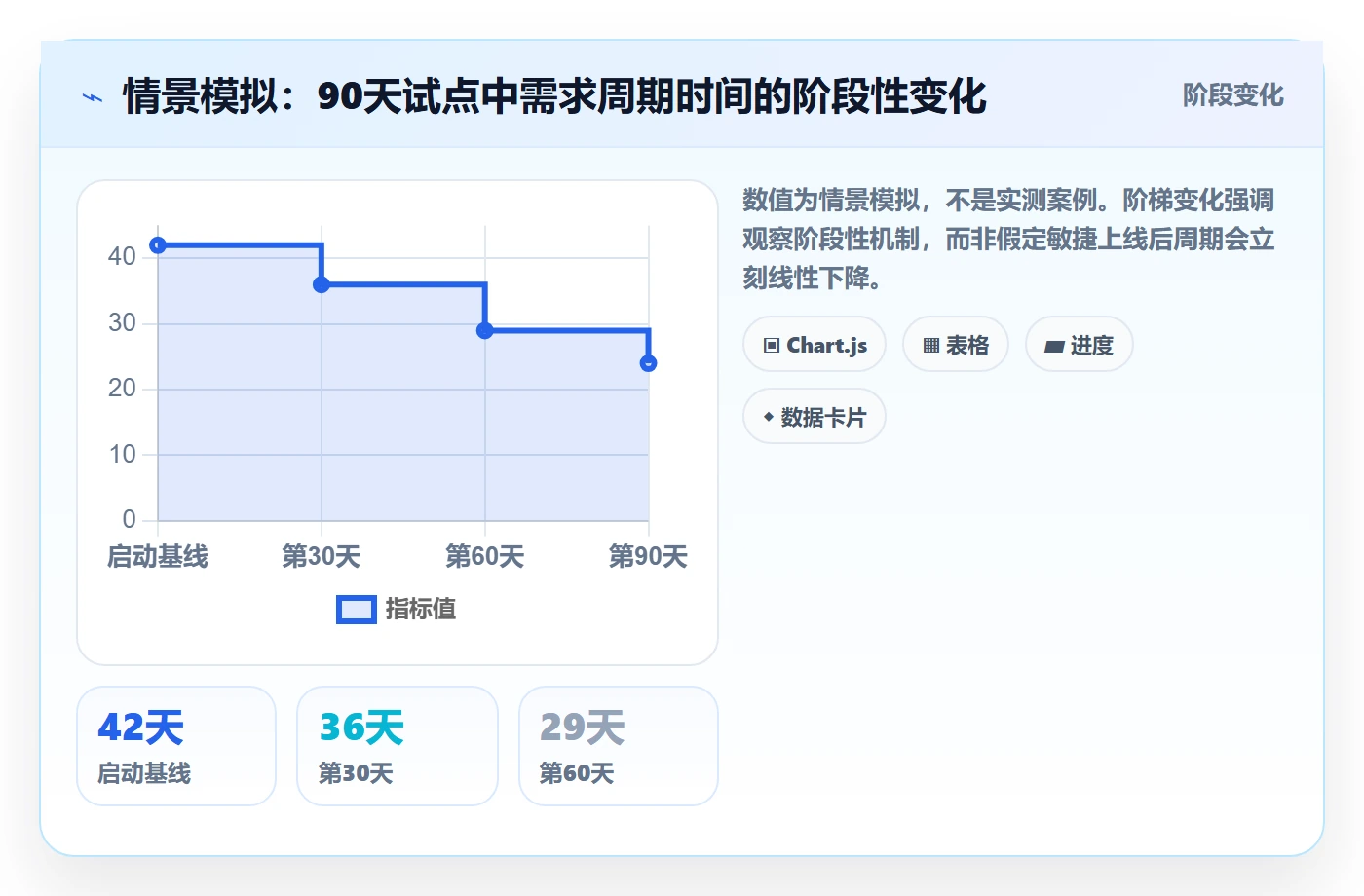Click the x-axis label 第90天

[x=649, y=557]
